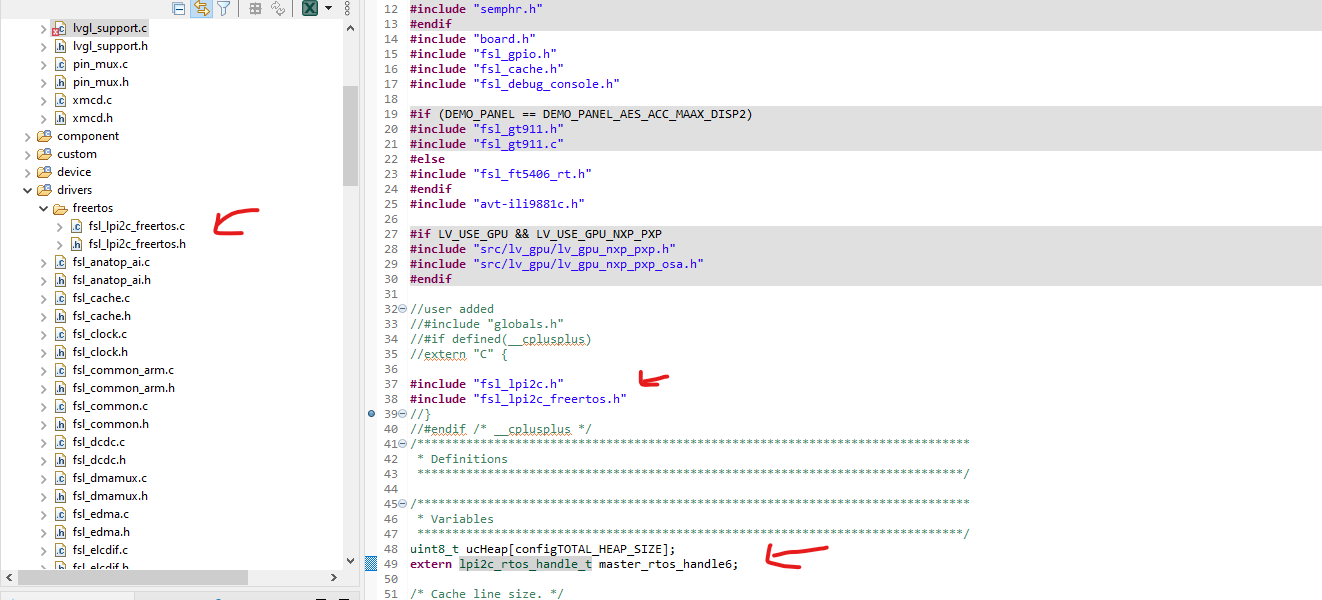Open the View Menu three-dot button
This screenshot has width=1322, height=600.
click(x=347, y=9)
